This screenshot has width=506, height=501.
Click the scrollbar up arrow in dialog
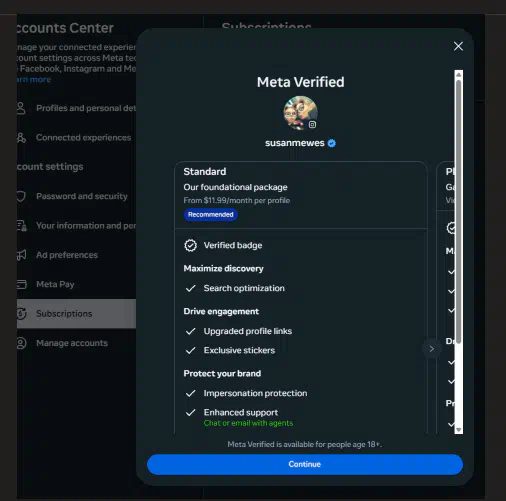coord(459,74)
